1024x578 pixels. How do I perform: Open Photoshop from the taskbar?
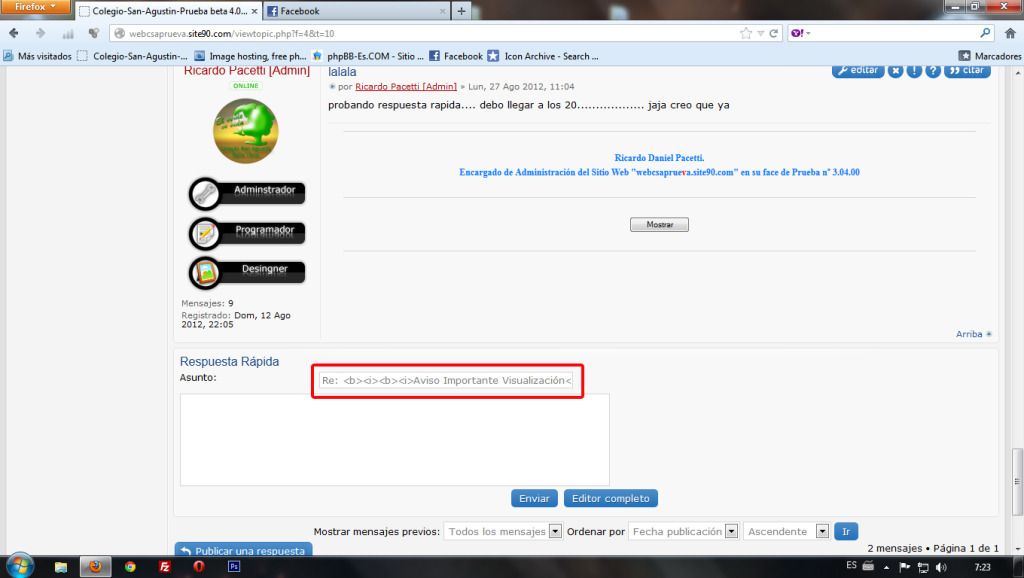point(233,566)
